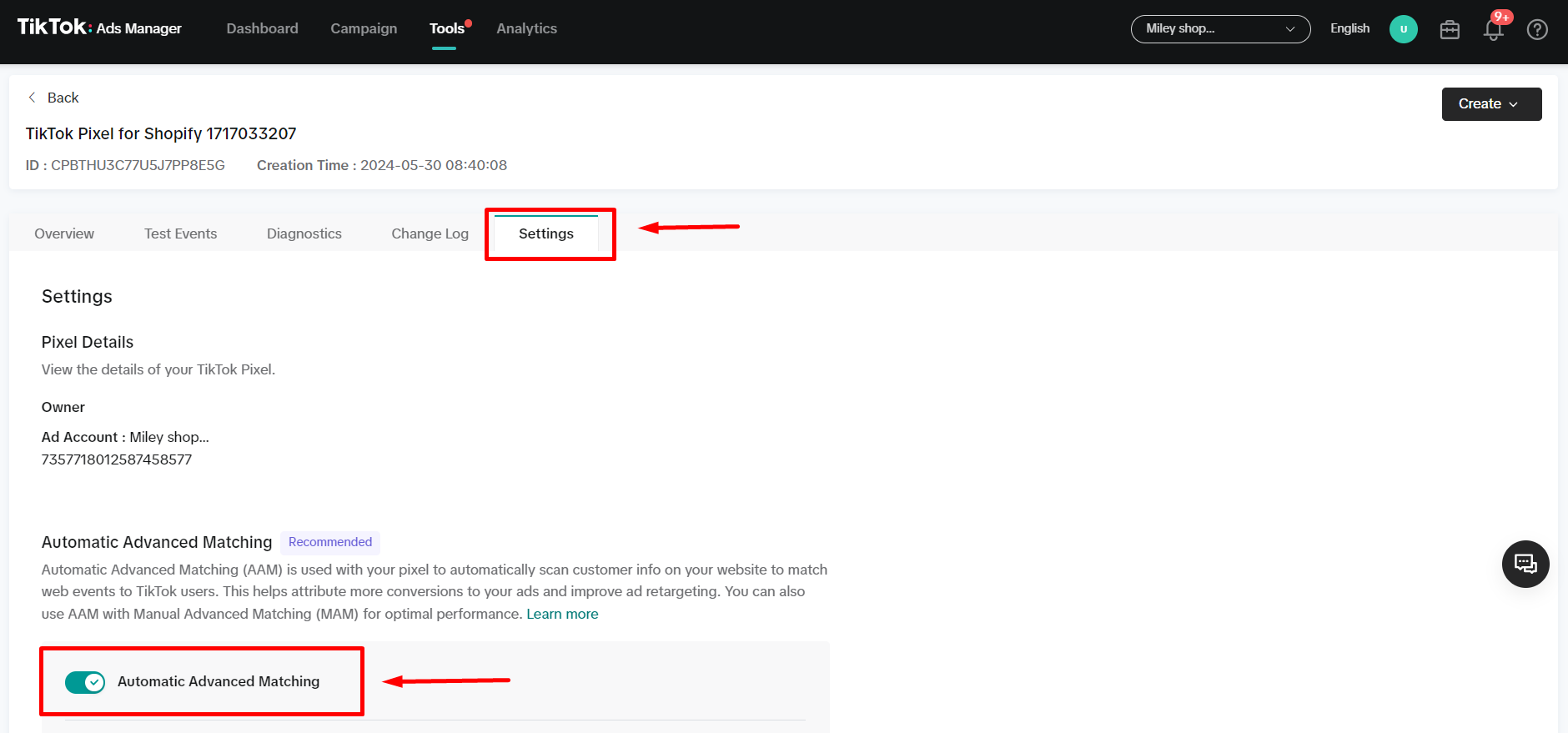Go to the Overview tab
The height and width of the screenshot is (733, 1568).
click(64, 234)
